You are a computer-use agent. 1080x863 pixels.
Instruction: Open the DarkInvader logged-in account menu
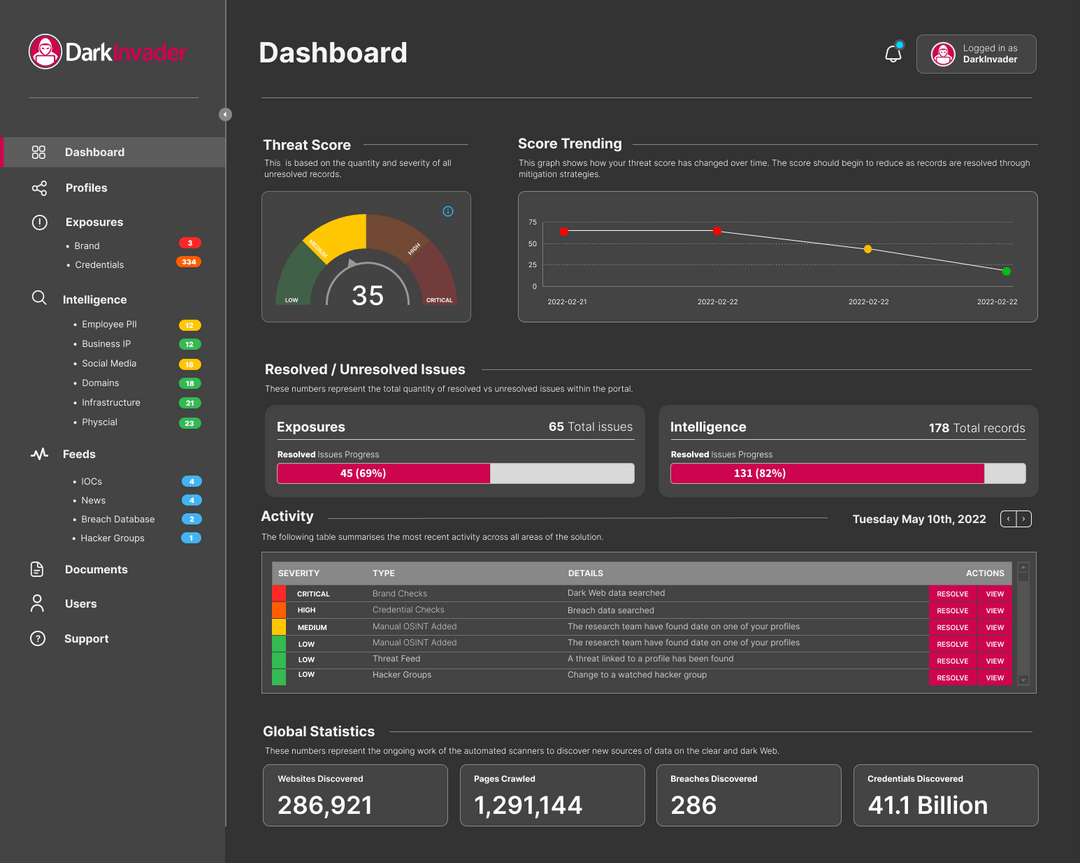coord(975,54)
